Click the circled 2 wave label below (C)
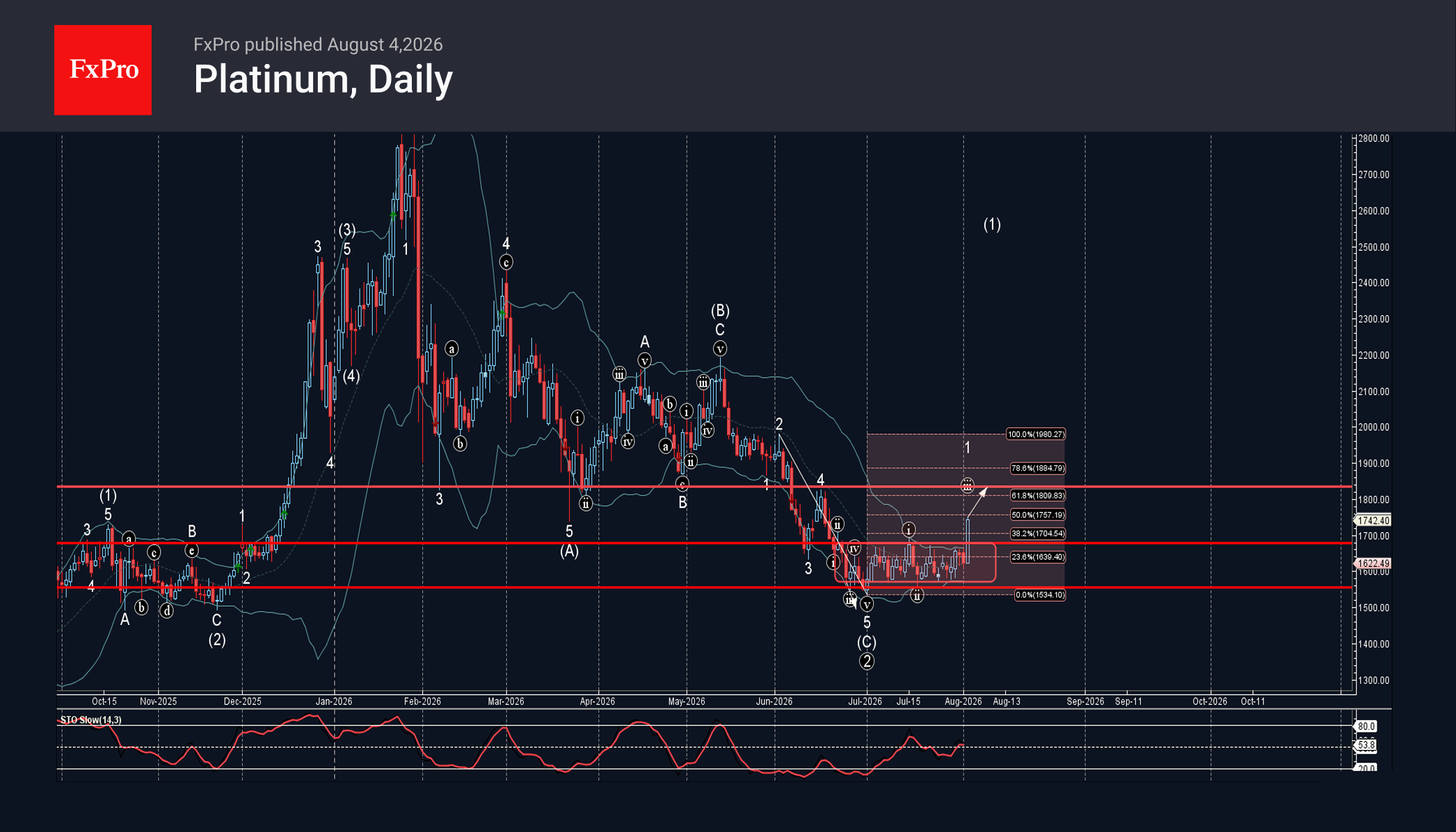1456x832 pixels. [867, 661]
